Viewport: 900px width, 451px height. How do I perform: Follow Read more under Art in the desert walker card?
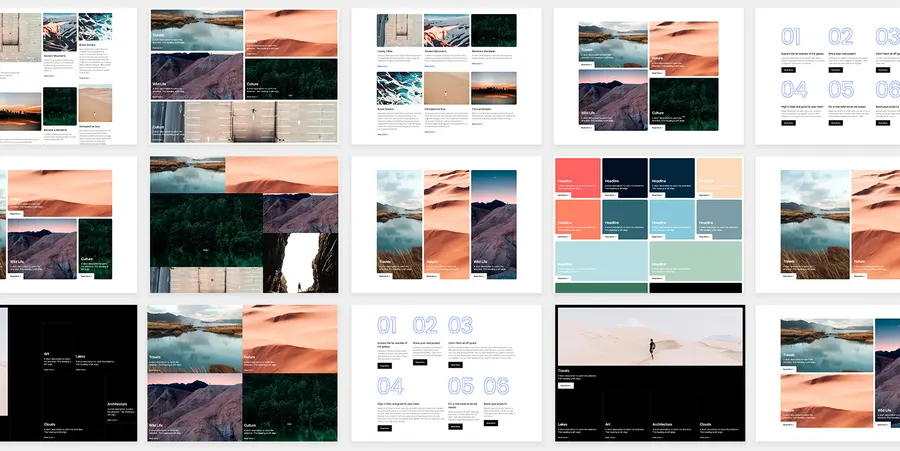[x=611, y=437]
